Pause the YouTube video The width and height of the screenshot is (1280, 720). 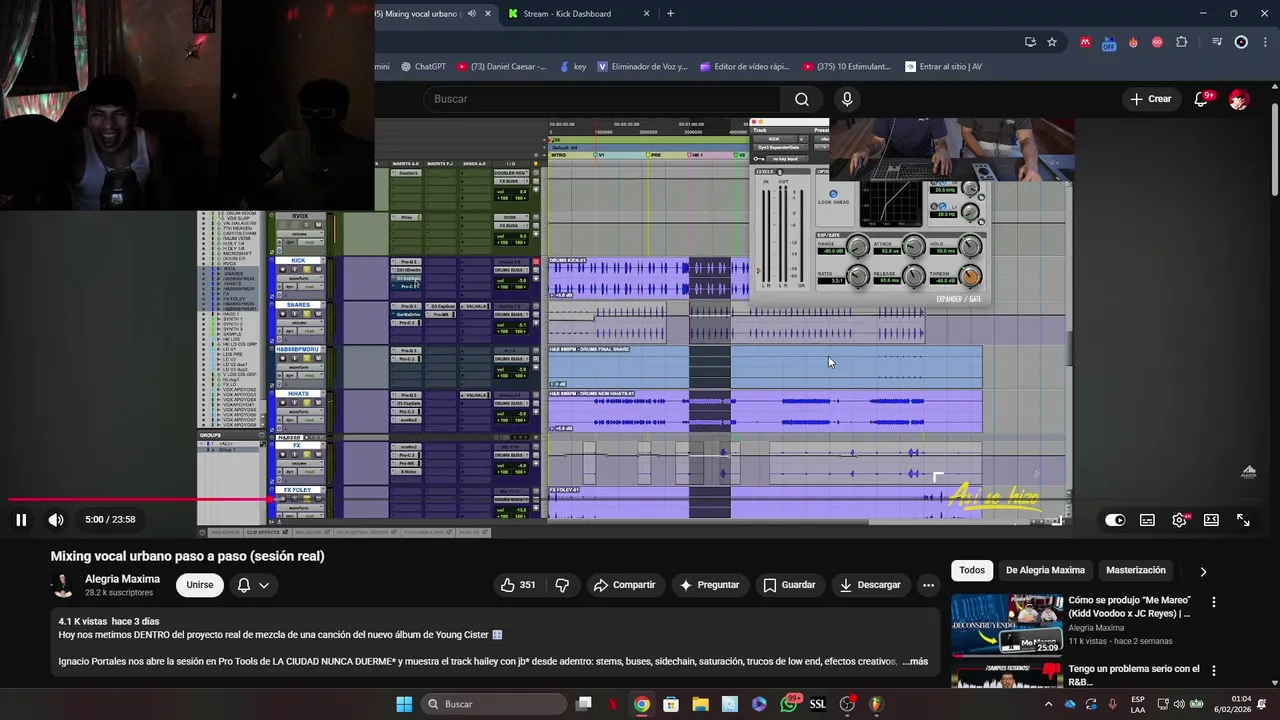[21, 520]
